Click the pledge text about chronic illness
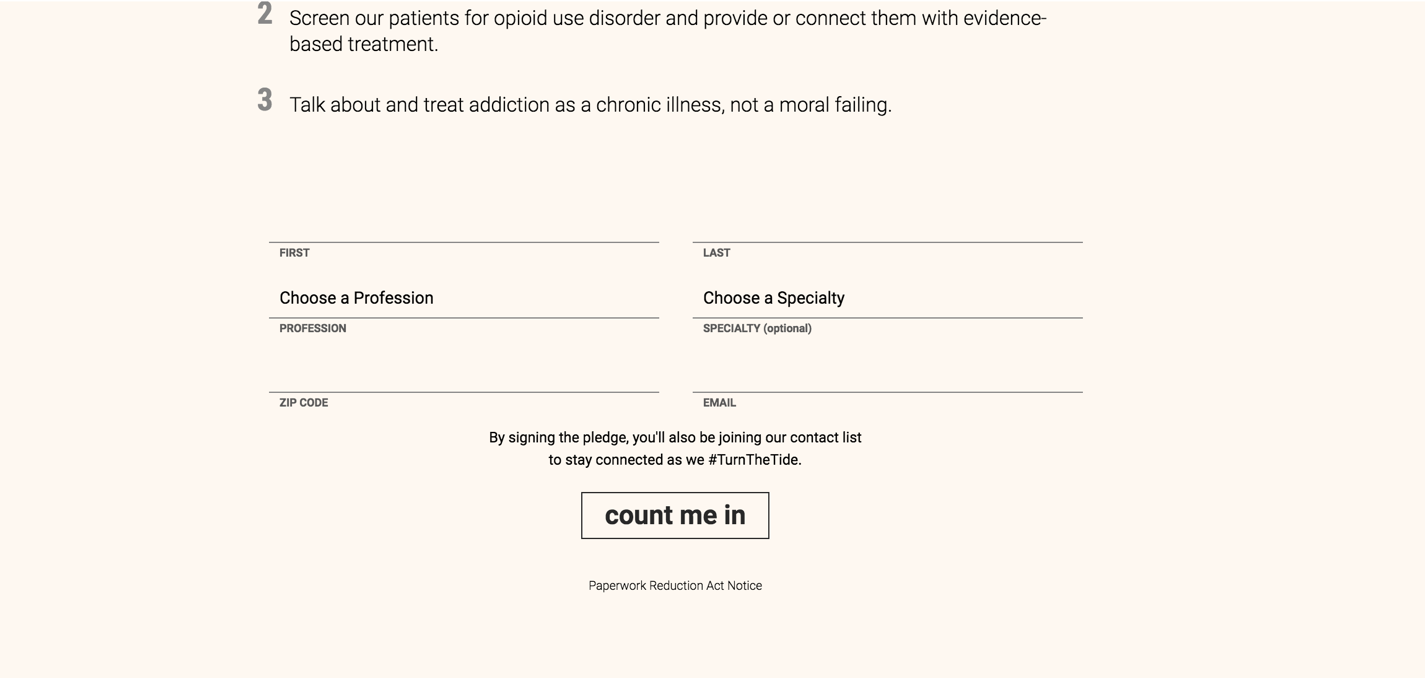This screenshot has height=678, width=1425. point(590,105)
